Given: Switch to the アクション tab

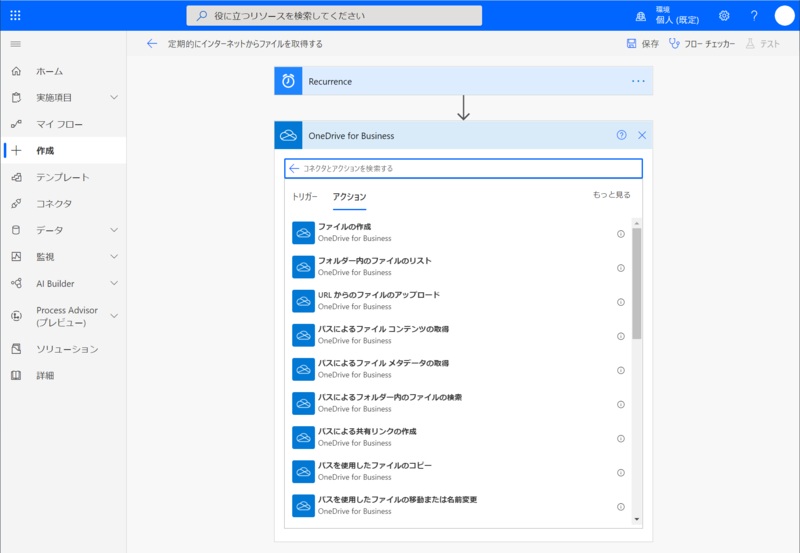Looking at the screenshot, I should click(x=349, y=196).
